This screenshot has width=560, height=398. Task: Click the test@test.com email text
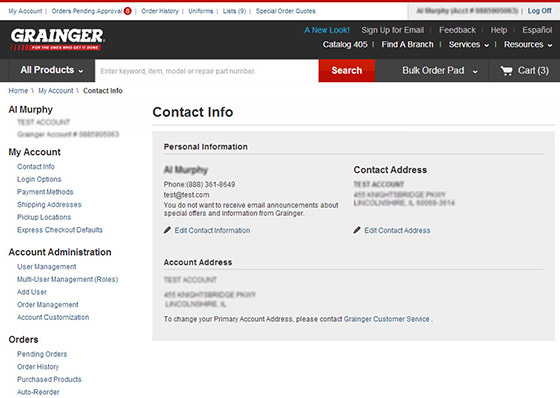[x=186, y=195]
